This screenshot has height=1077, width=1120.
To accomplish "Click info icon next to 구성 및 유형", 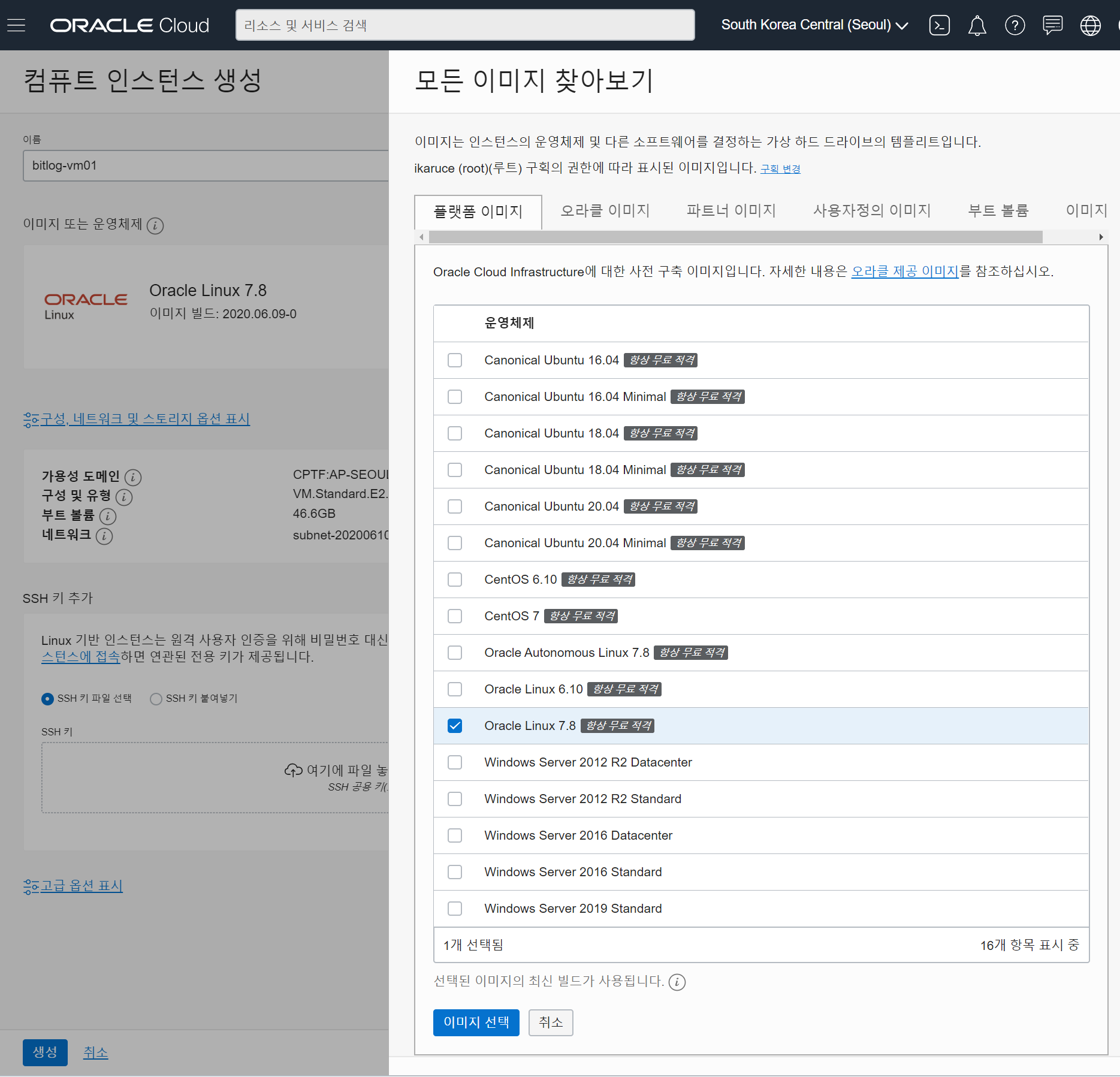I will pyautogui.click(x=124, y=497).
